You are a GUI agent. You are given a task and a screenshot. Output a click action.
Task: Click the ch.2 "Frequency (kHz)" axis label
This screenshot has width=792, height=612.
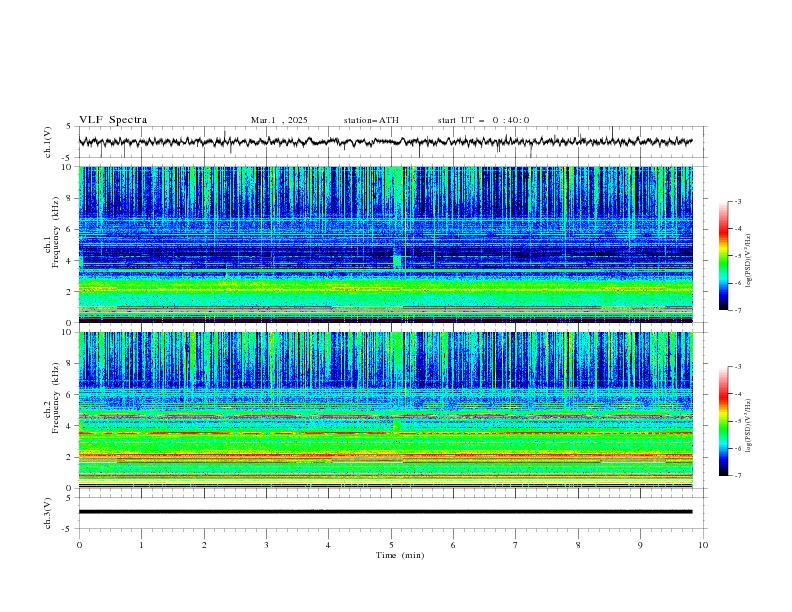tap(55, 398)
